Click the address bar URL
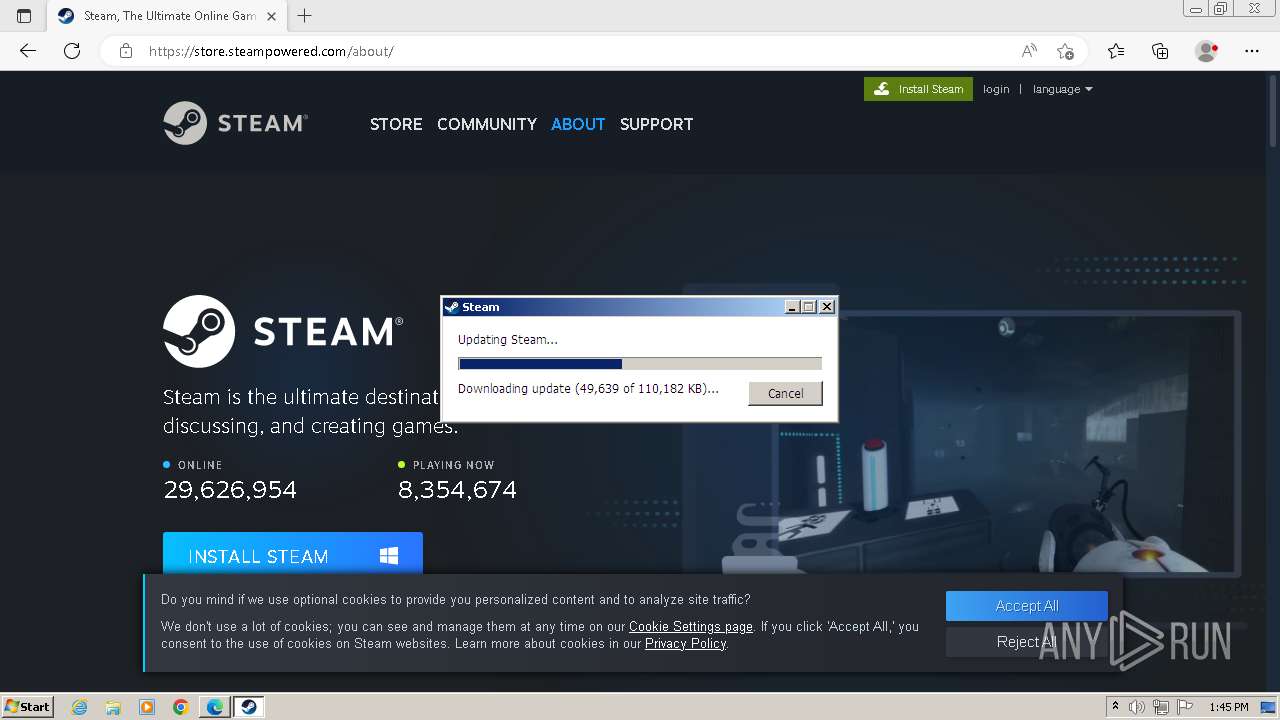The width and height of the screenshot is (1280, 720). click(271, 51)
